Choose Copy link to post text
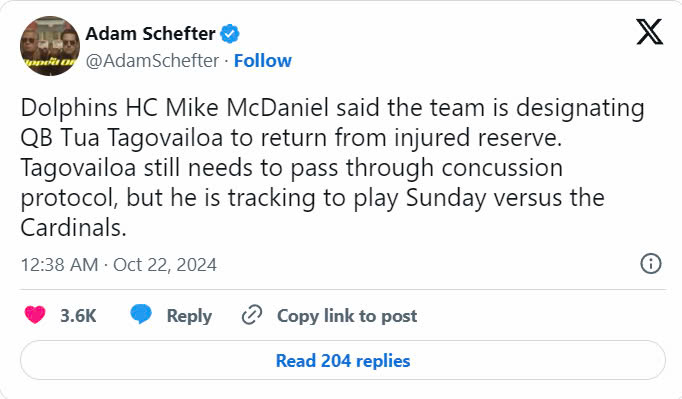682x399 pixels. [347, 316]
